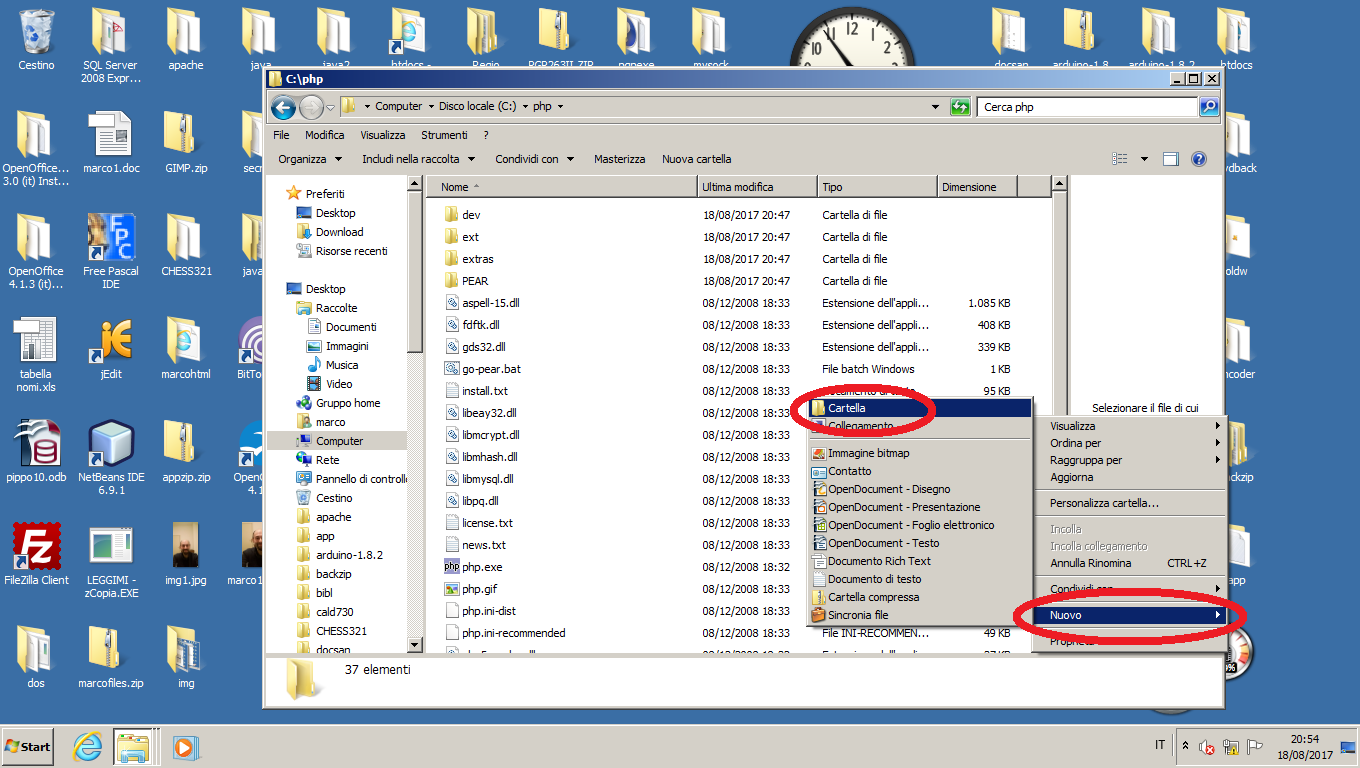Toggle the preview pane icon
This screenshot has width=1360, height=768.
[1171, 159]
